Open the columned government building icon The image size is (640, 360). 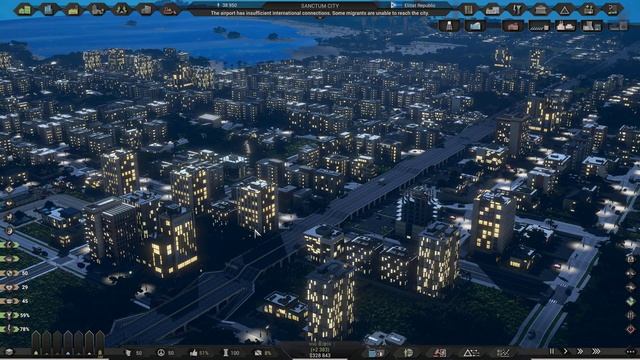tap(540, 9)
